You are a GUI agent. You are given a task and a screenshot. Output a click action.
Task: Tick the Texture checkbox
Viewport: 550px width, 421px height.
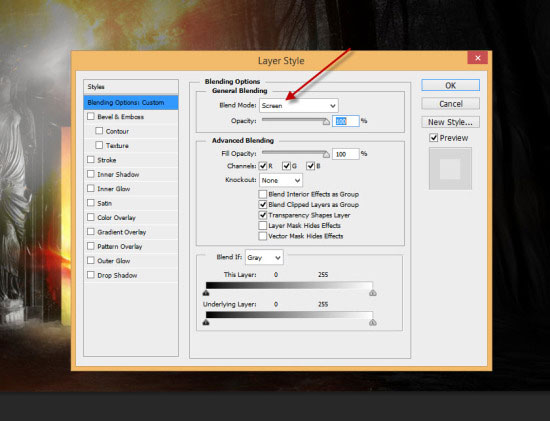pyautogui.click(x=99, y=145)
